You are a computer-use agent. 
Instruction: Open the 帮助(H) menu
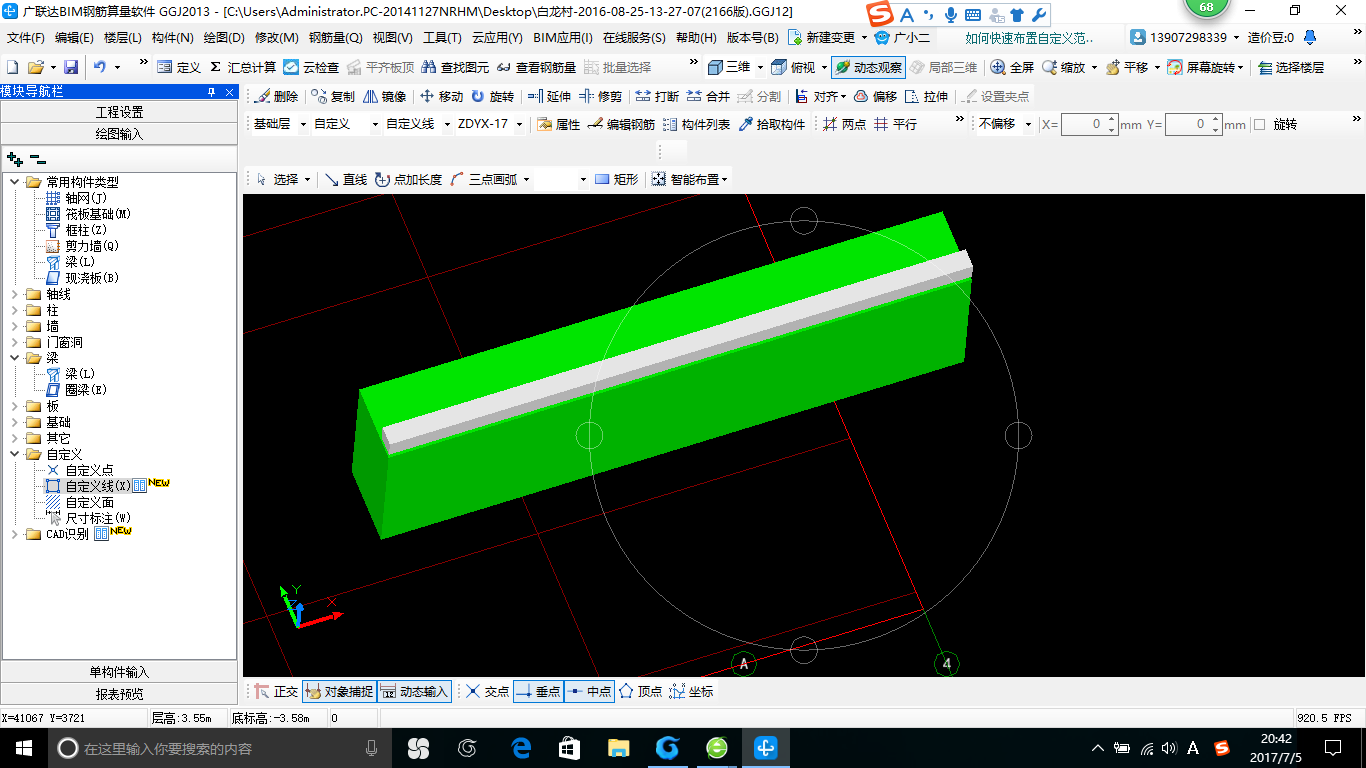696,38
